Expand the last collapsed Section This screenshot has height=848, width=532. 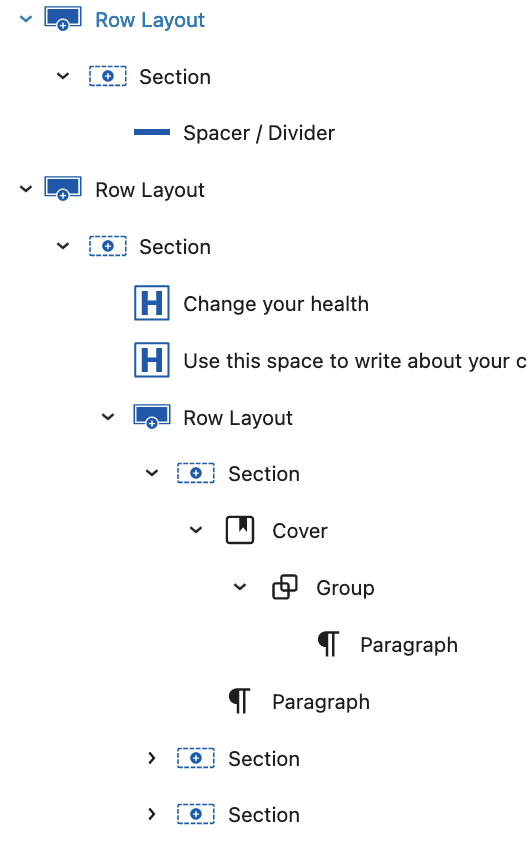152,814
